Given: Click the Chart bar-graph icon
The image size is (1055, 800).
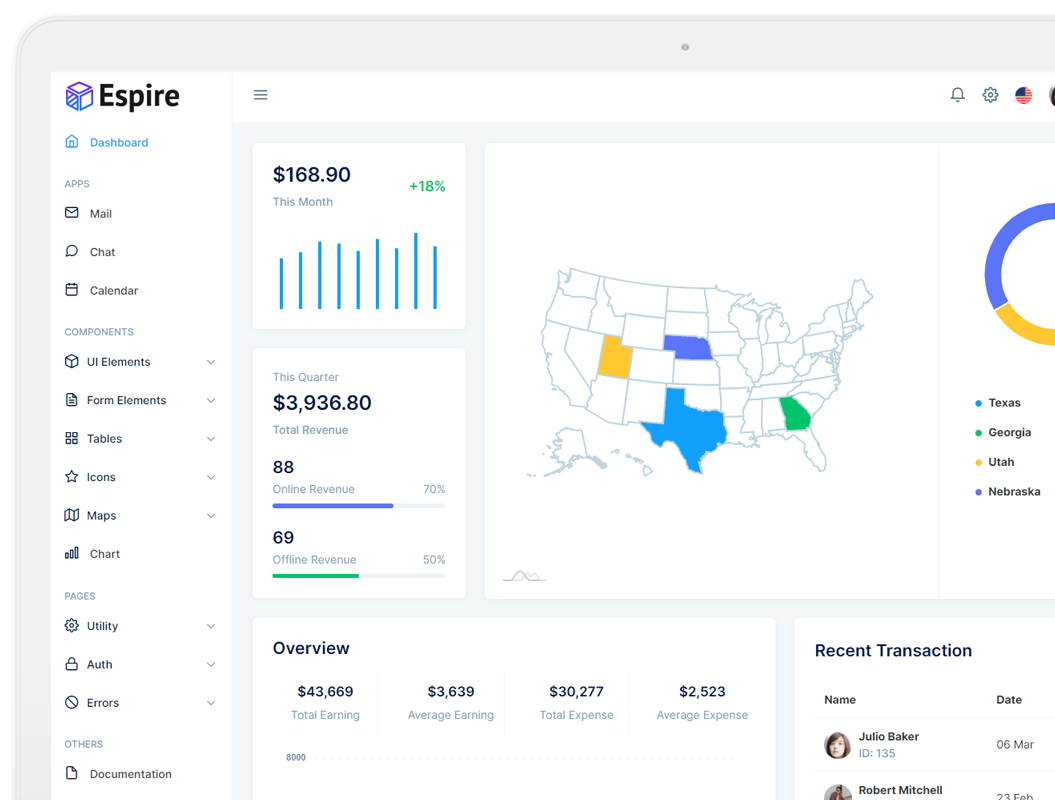Looking at the screenshot, I should point(71,553).
